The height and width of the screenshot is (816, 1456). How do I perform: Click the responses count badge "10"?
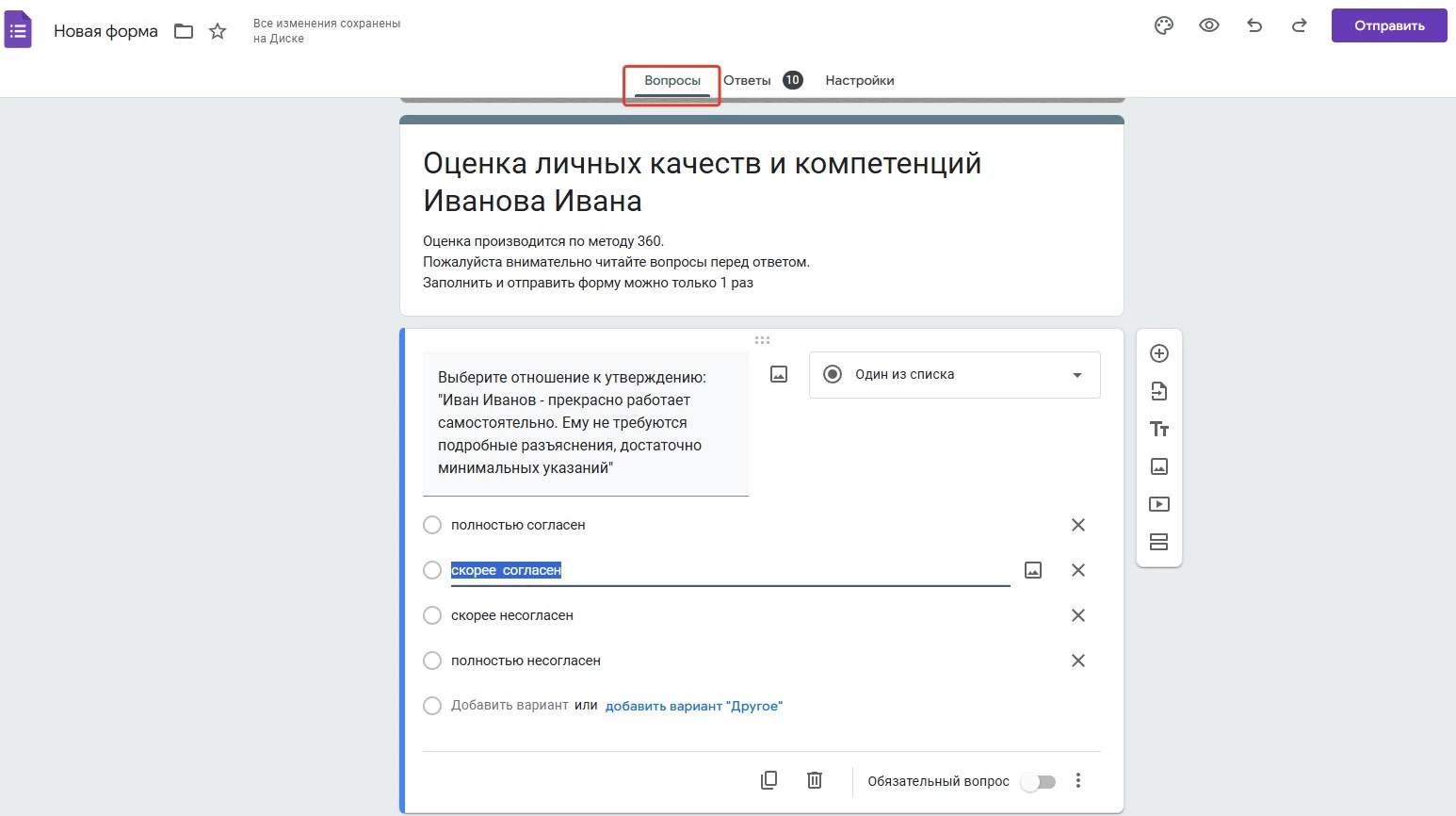(x=793, y=80)
